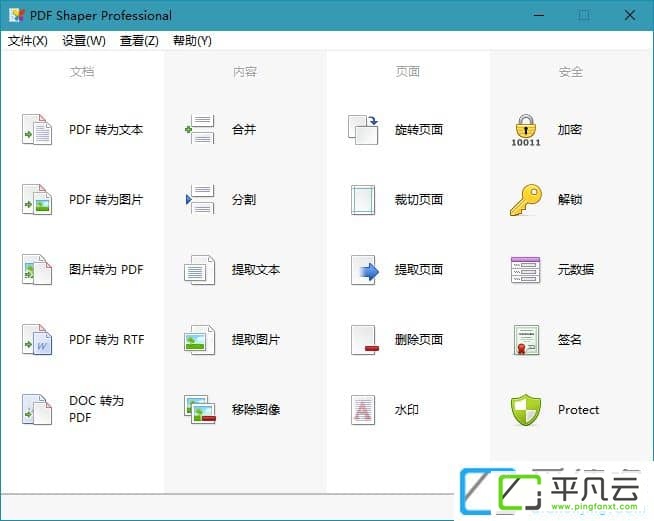This screenshot has height=521, width=654.
Task: Choose the 图片转为 PDF label
Action: coord(106,270)
